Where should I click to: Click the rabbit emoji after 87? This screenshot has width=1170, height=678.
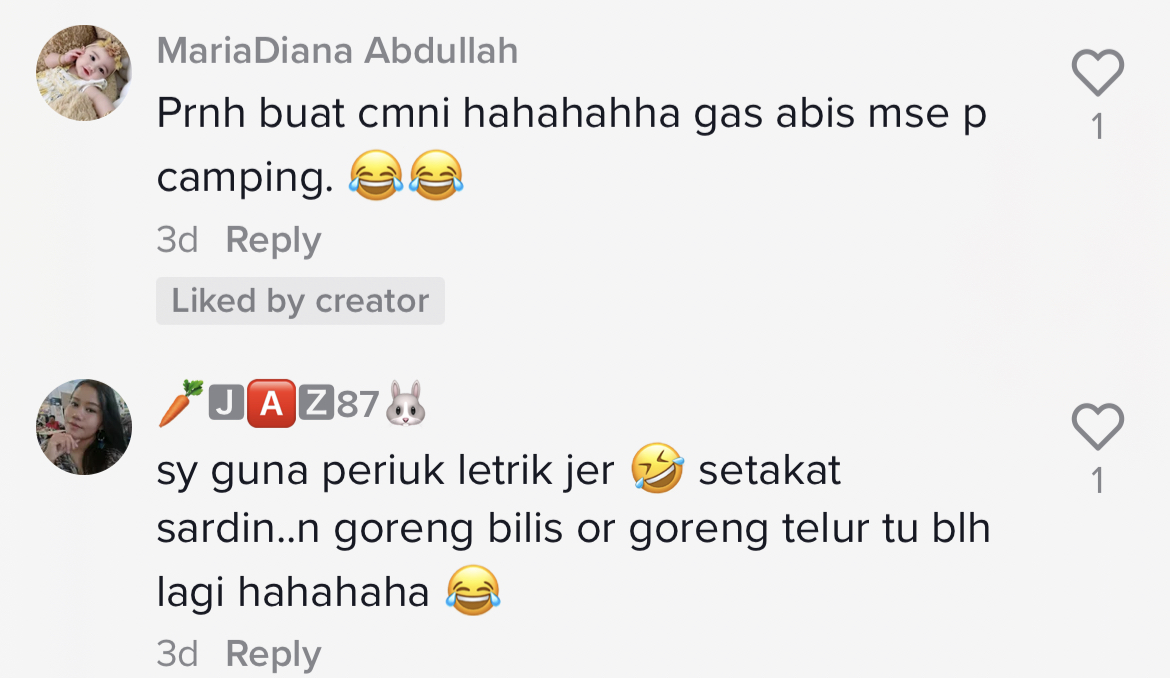[406, 404]
